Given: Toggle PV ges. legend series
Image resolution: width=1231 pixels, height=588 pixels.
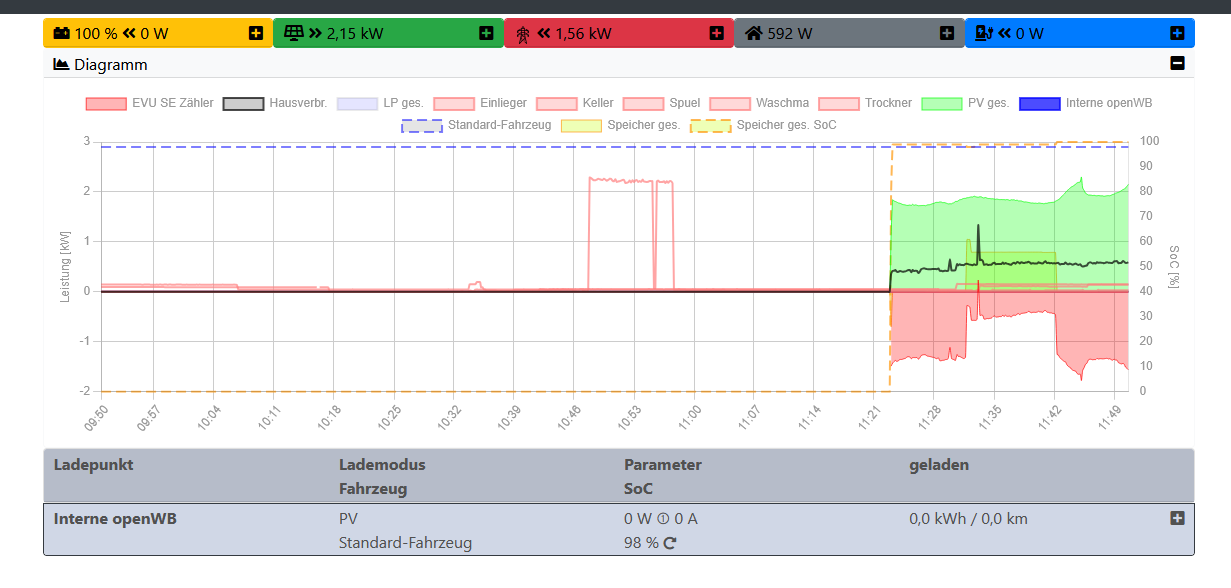Looking at the screenshot, I should [965, 103].
